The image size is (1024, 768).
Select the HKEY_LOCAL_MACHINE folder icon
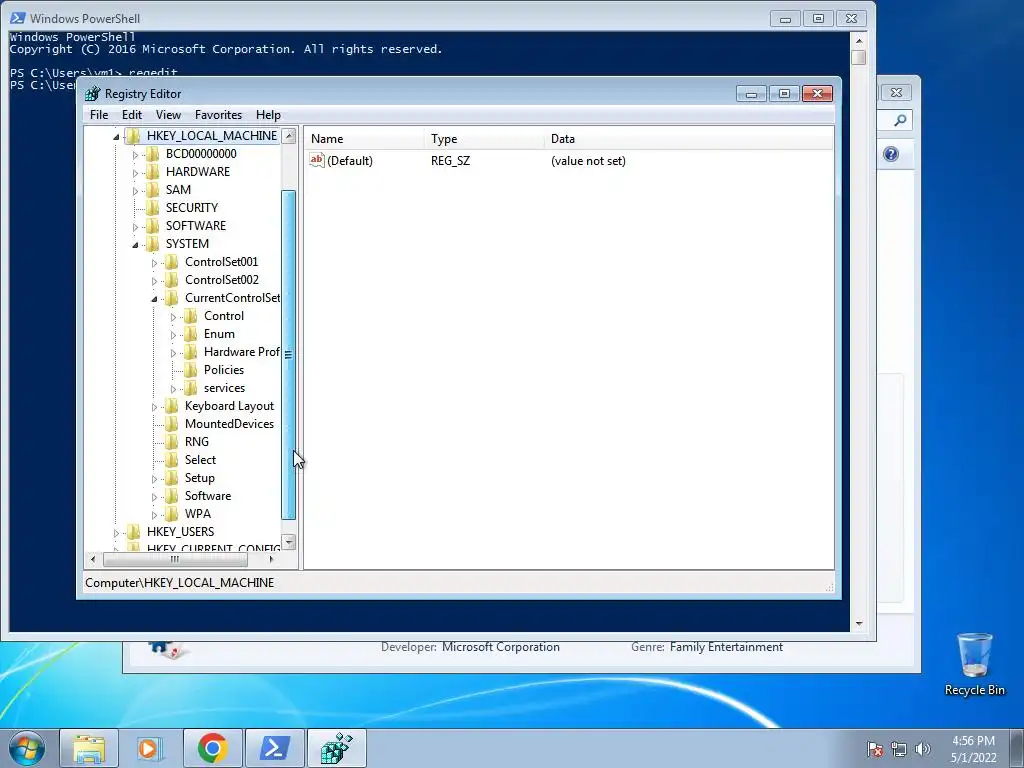pyautogui.click(x=133, y=135)
